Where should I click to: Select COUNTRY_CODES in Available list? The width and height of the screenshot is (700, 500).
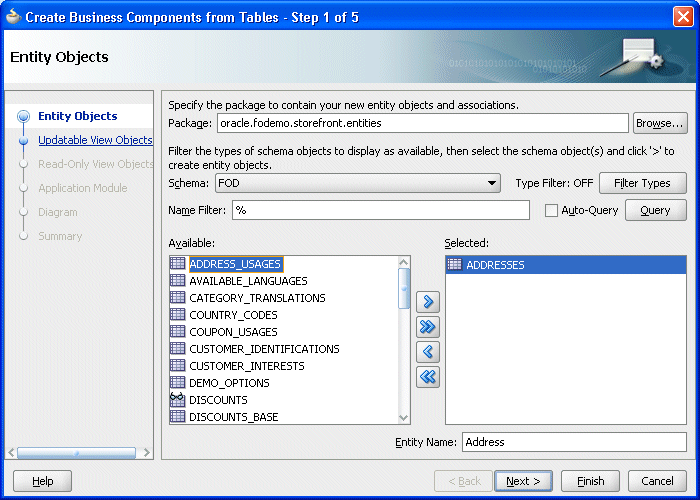coord(233,315)
